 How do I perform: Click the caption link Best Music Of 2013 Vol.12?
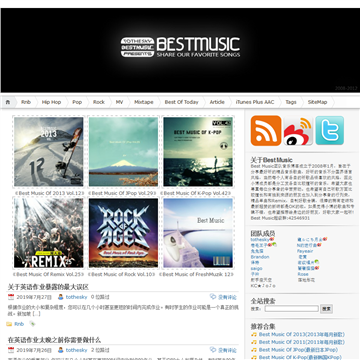pos(49,193)
